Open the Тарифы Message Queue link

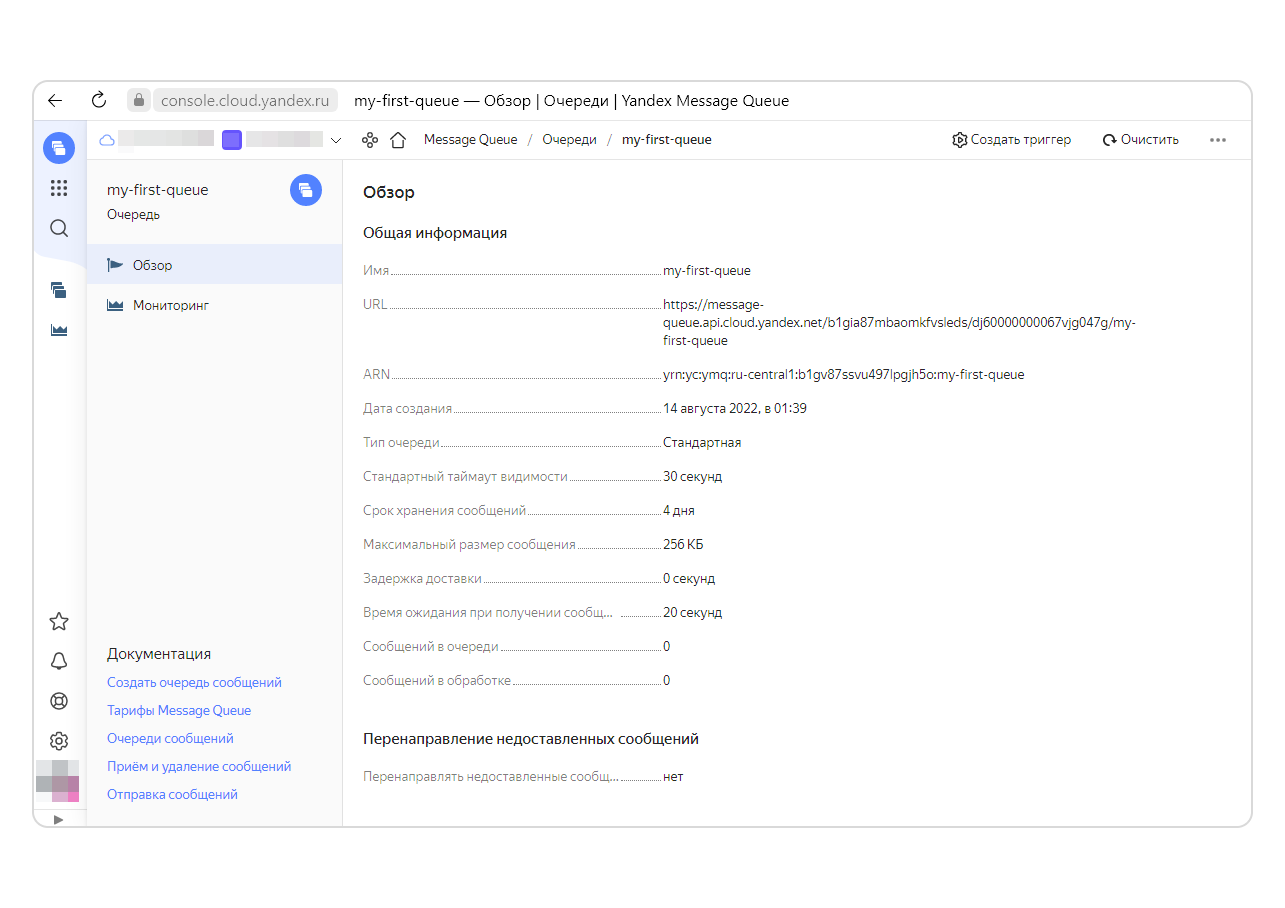click(x=179, y=711)
